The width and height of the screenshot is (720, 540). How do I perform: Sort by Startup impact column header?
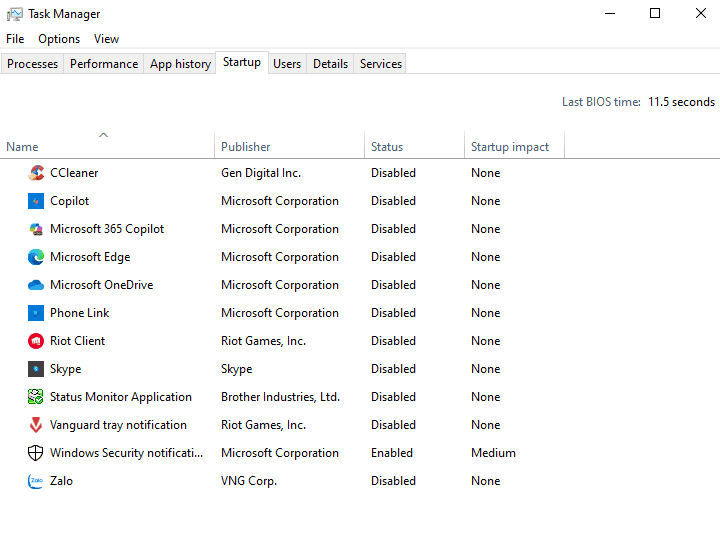[x=510, y=147]
